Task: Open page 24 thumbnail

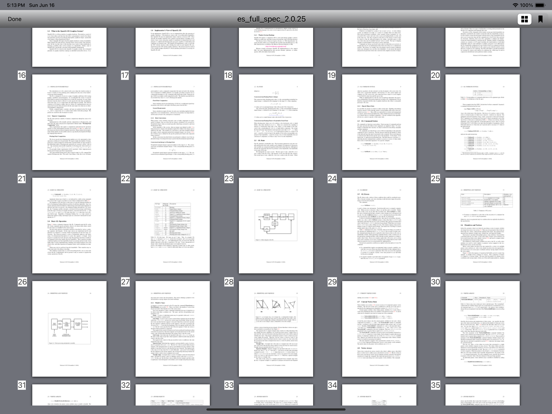Action: click(x=379, y=225)
